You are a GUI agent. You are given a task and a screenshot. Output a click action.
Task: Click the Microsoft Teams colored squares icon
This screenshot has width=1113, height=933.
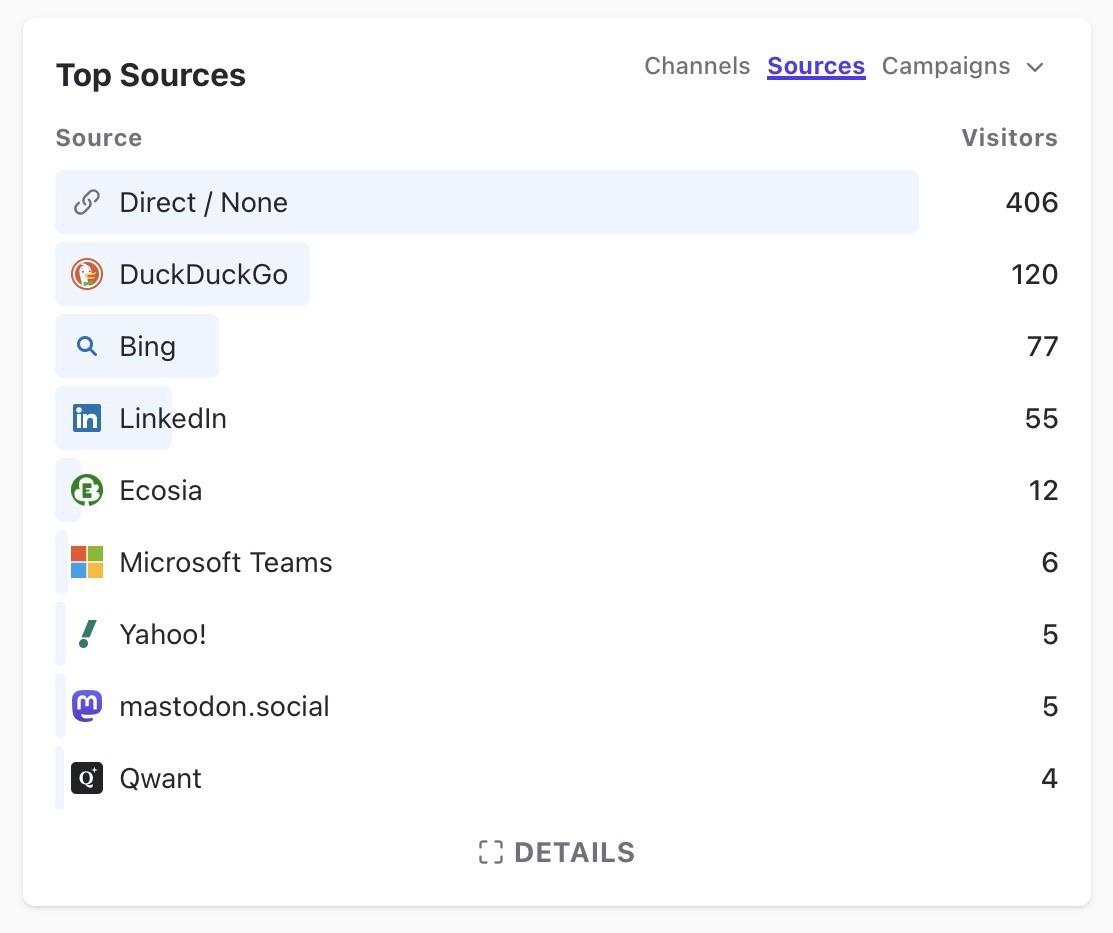[x=87, y=563]
